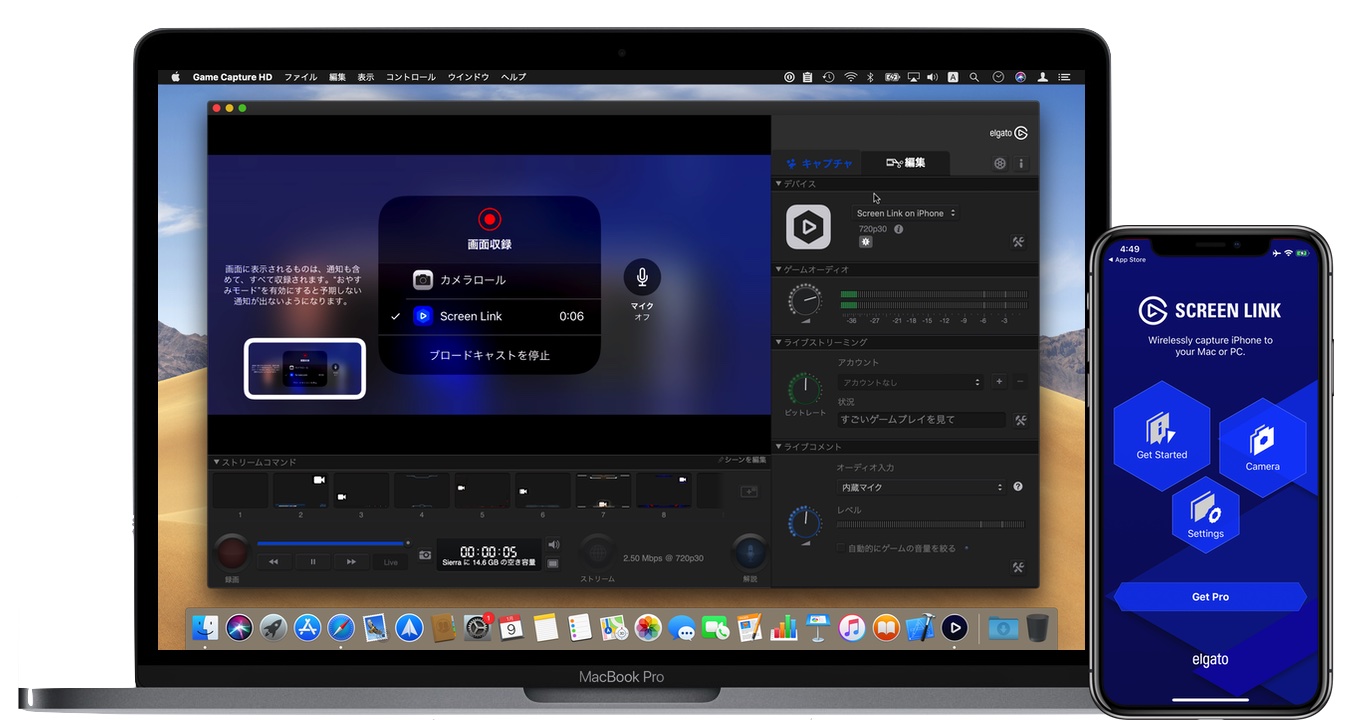Image resolution: width=1360 pixels, height=720 pixels.
Task: Toggle the Live button in playback controls
Action: (390, 562)
